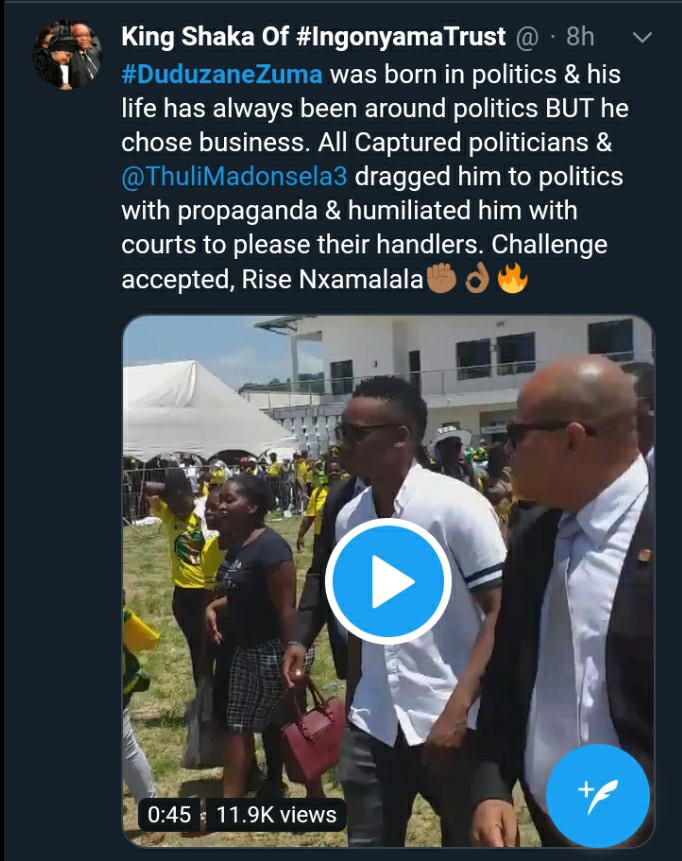Tap the blue compose tweet feather button
The height and width of the screenshot is (861, 682).
(x=597, y=795)
